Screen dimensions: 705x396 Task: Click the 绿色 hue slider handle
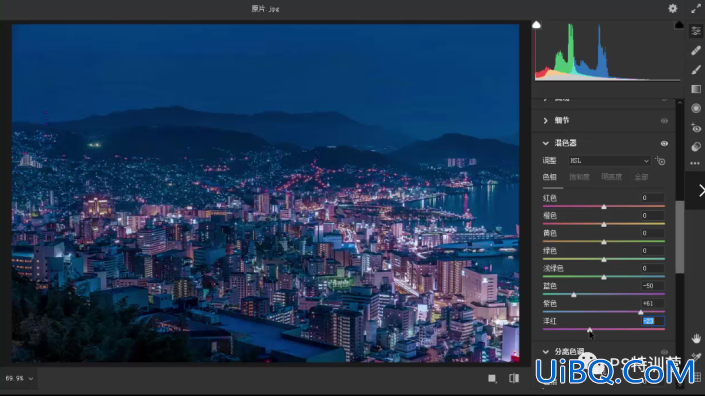(x=604, y=259)
